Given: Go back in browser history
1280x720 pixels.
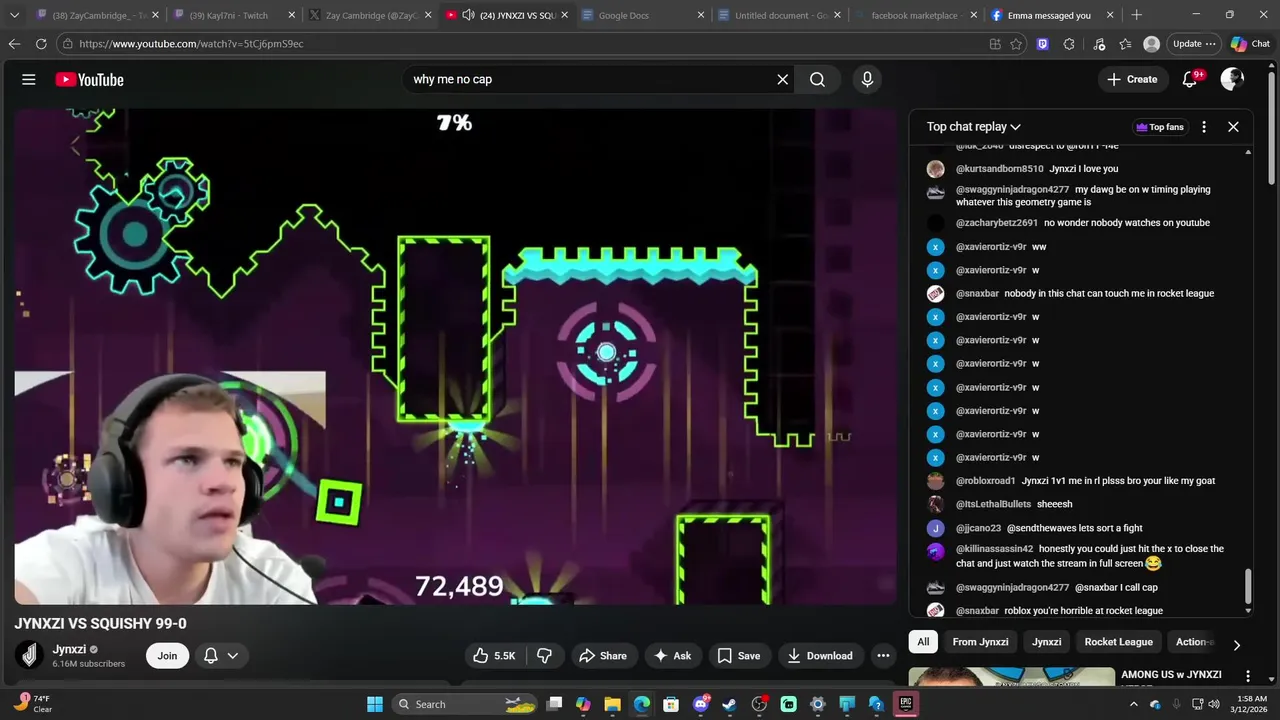Looking at the screenshot, I should (x=14, y=44).
